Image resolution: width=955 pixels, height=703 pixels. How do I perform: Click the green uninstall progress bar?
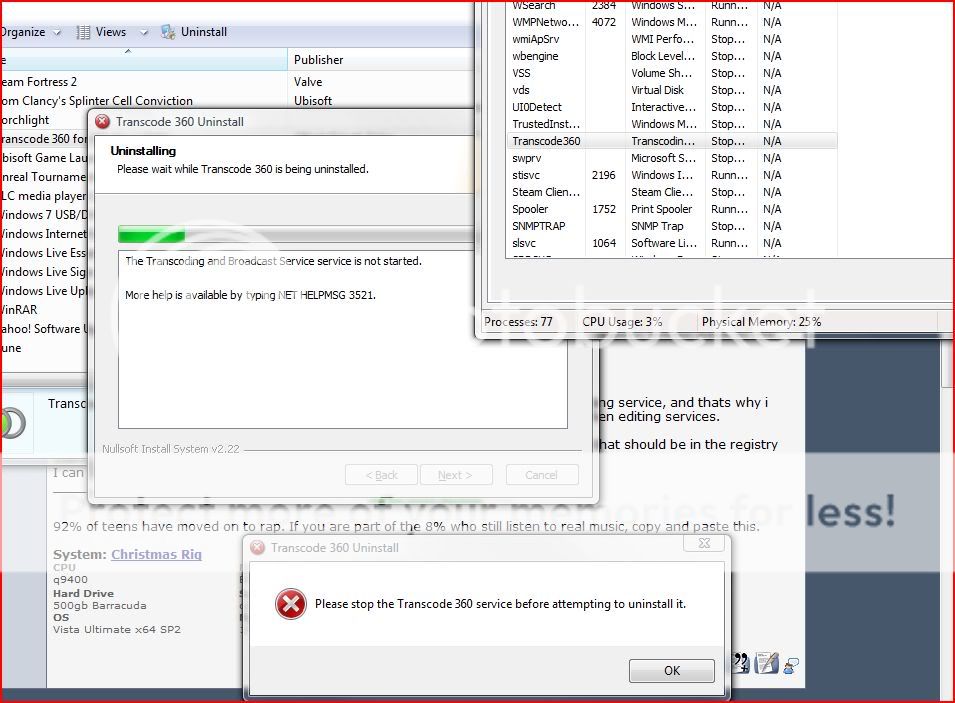(x=152, y=235)
